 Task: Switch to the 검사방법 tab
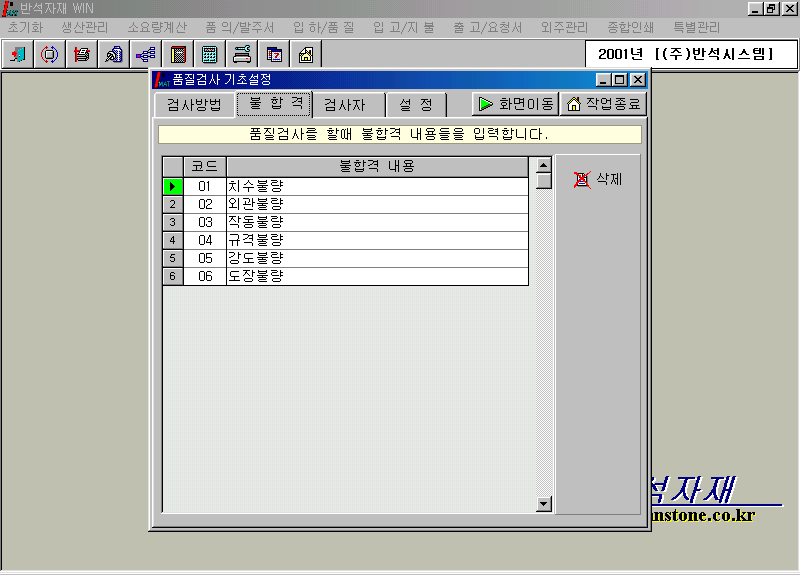(194, 105)
